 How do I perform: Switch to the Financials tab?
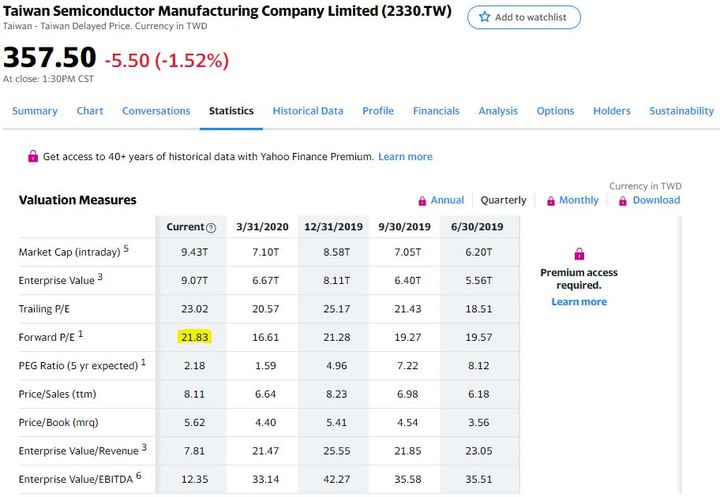tap(436, 111)
